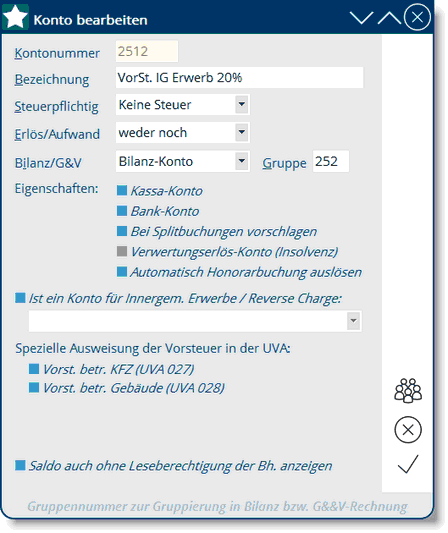Enable Automatisch Honorarbuchung auslösen
448x533 pixels.
122,272
